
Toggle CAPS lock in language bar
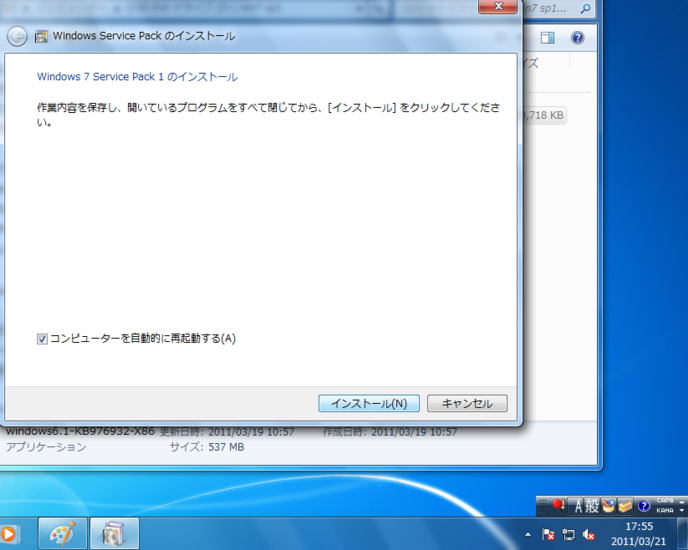pos(665,500)
